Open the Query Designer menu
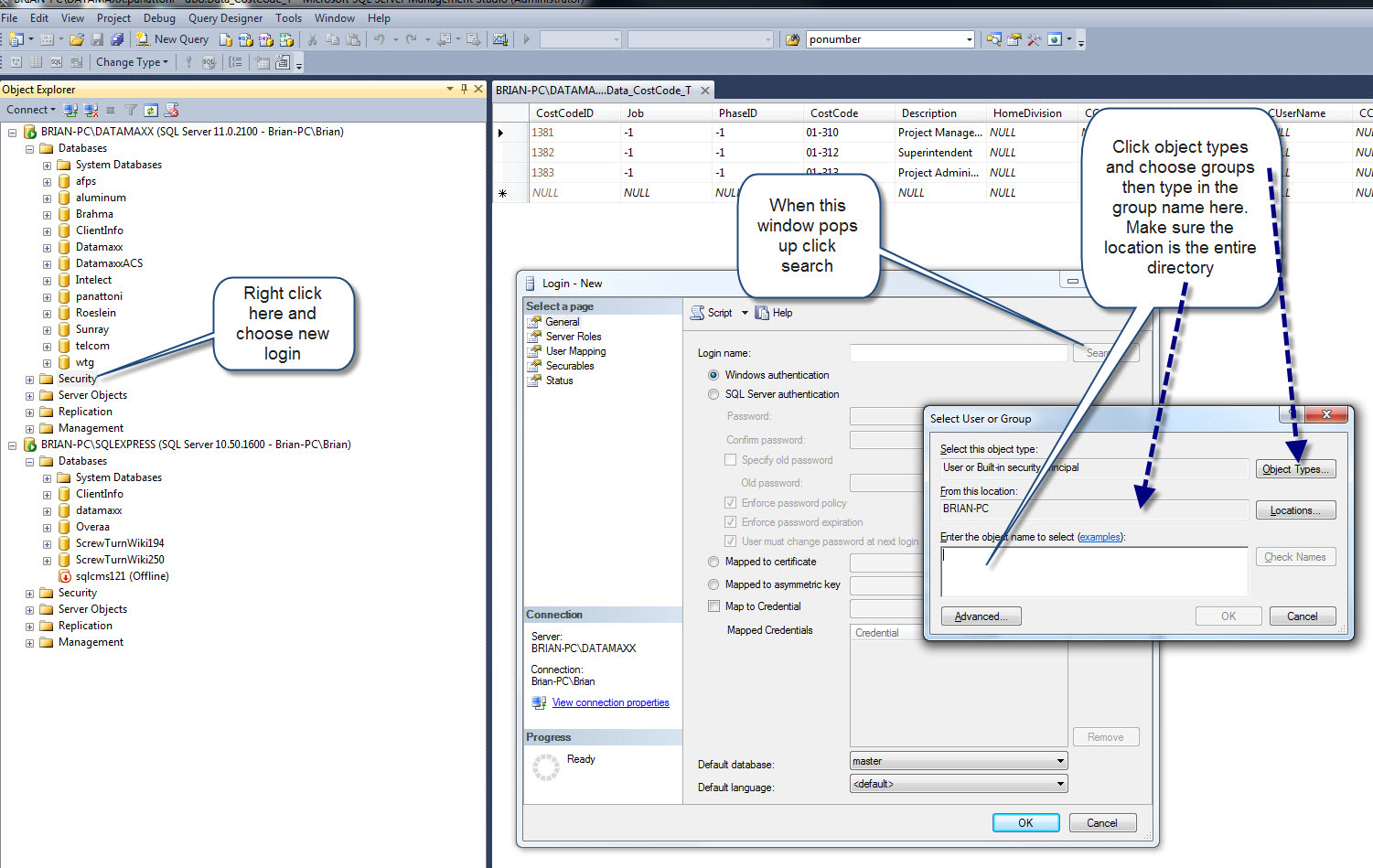 (225, 18)
